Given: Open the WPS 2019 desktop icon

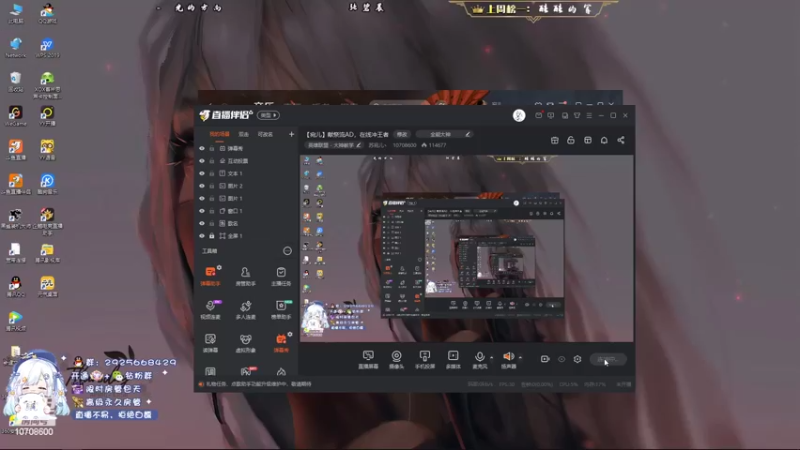Looking at the screenshot, I should 47,47.
